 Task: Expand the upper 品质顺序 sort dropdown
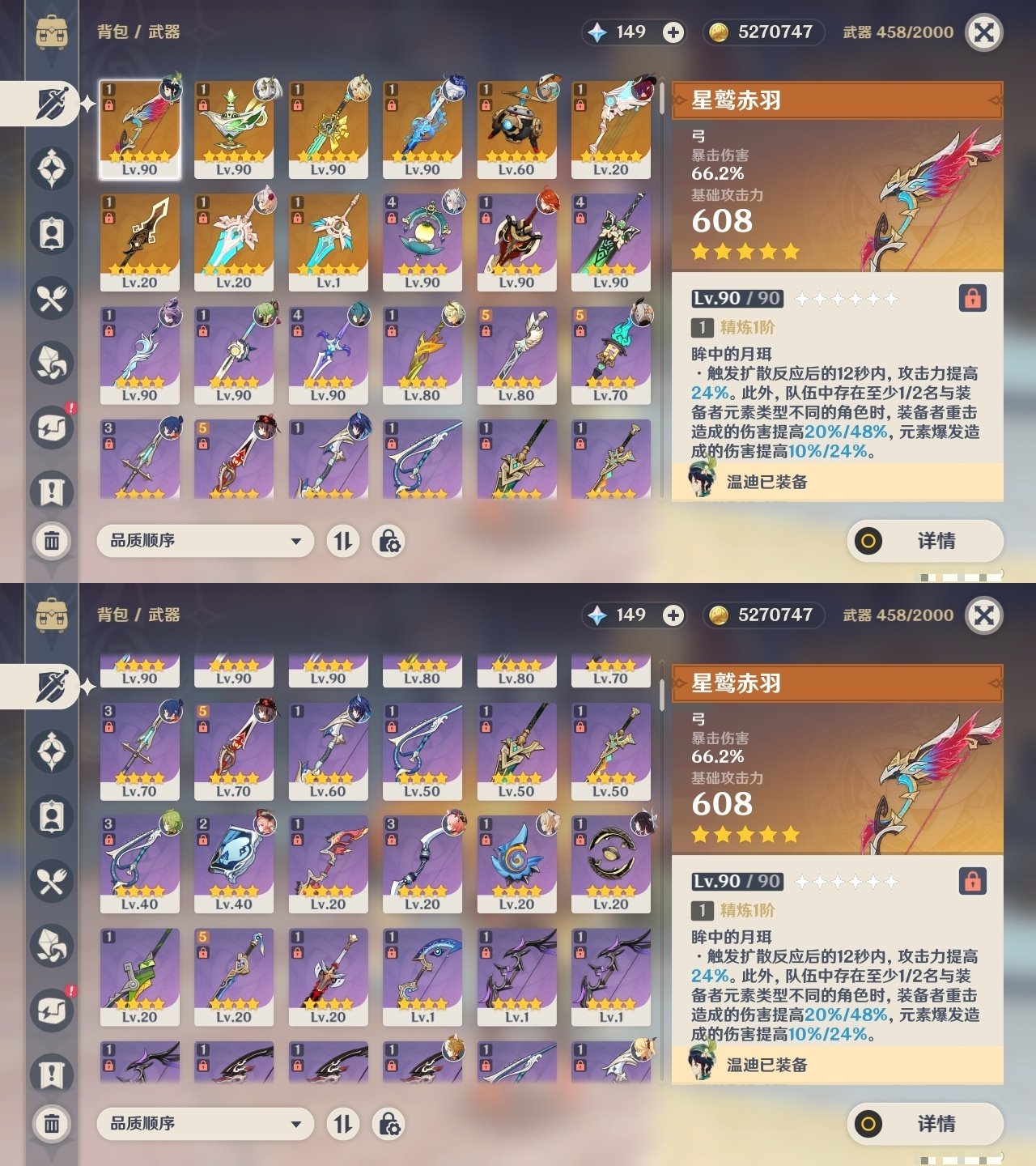click(206, 541)
